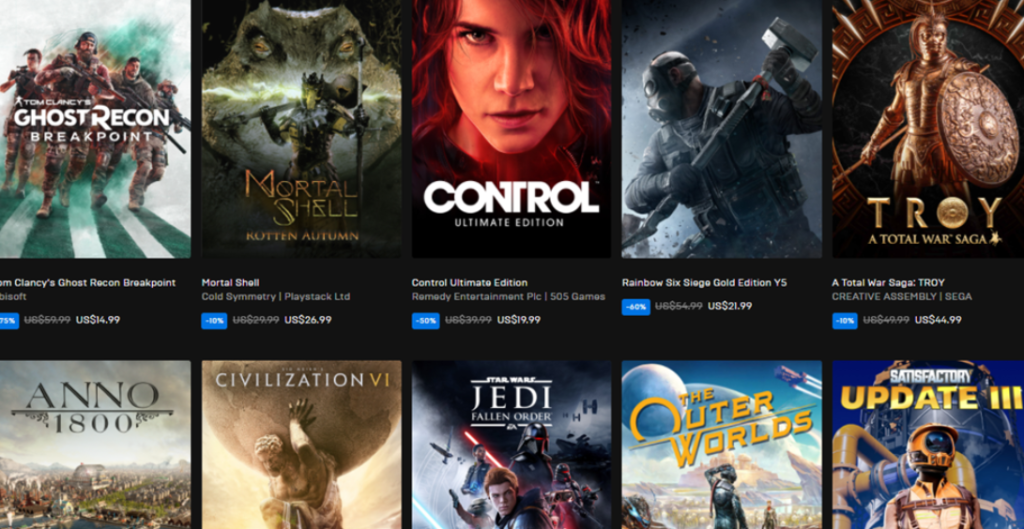Click the US$21.99 sale price

[x=729, y=306]
